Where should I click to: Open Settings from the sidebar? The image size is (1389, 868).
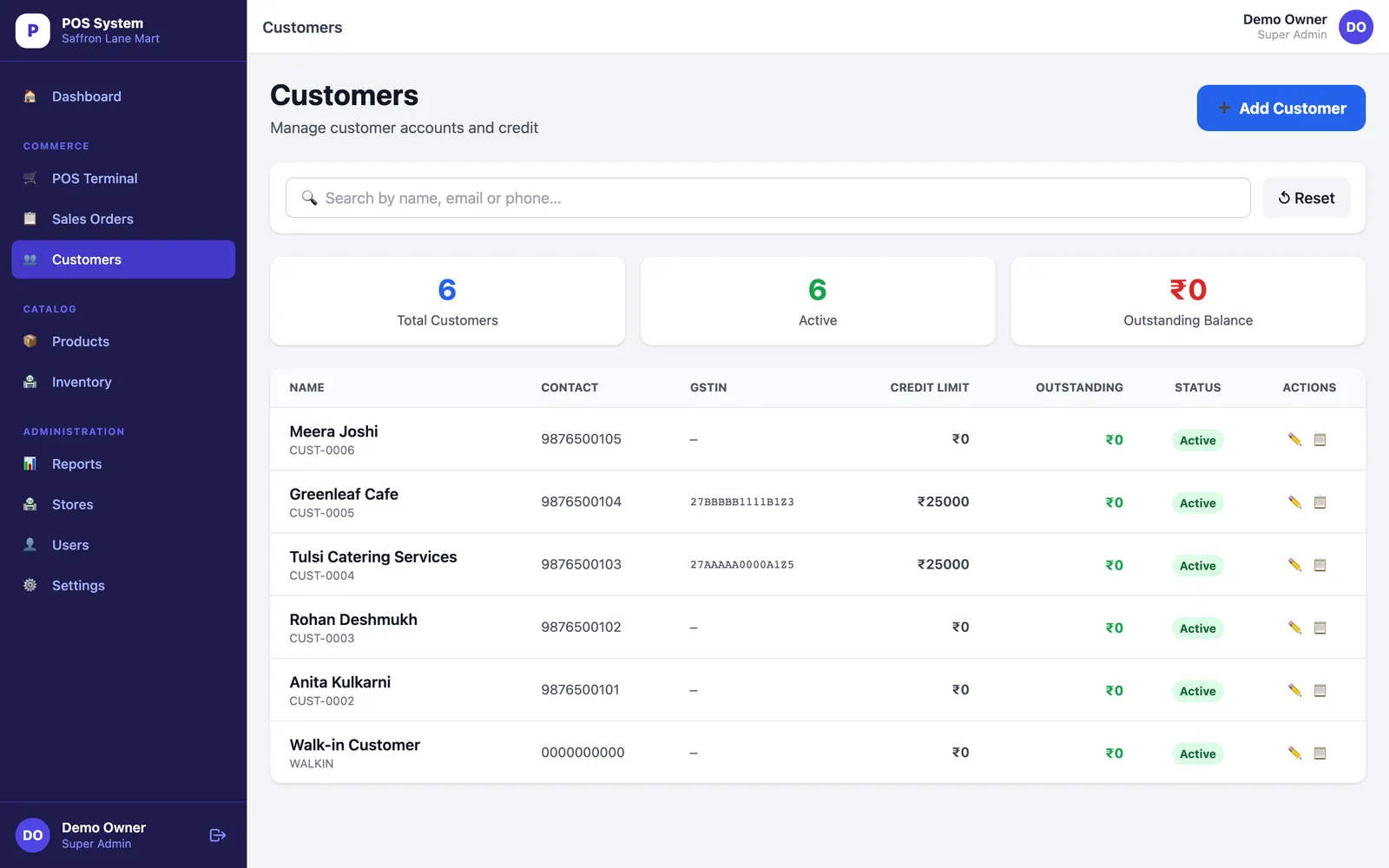tap(123, 585)
